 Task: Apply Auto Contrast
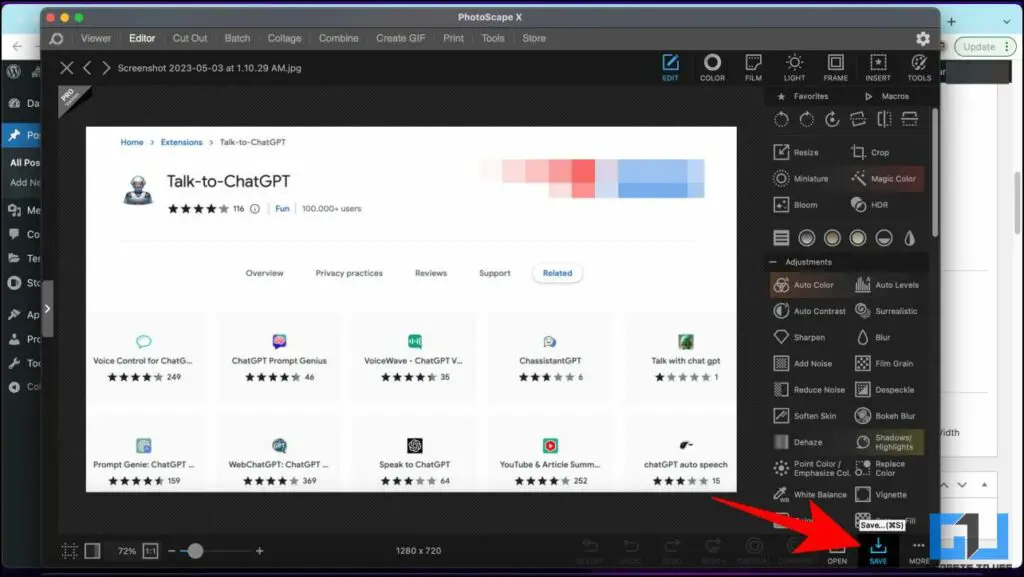coord(810,311)
